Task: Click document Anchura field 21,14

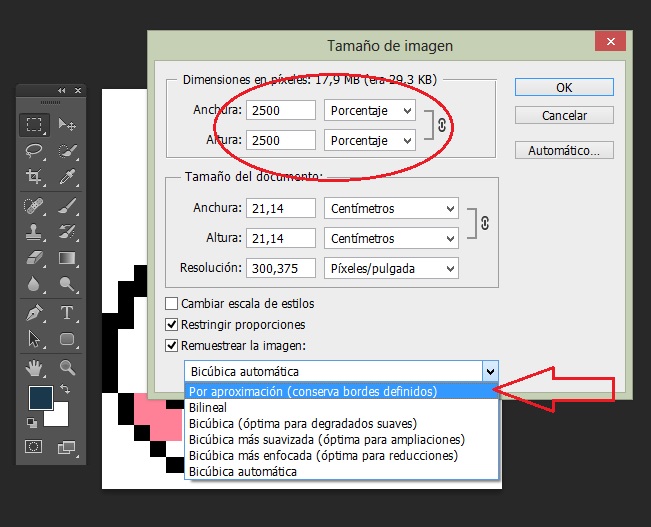Action: 281,208
